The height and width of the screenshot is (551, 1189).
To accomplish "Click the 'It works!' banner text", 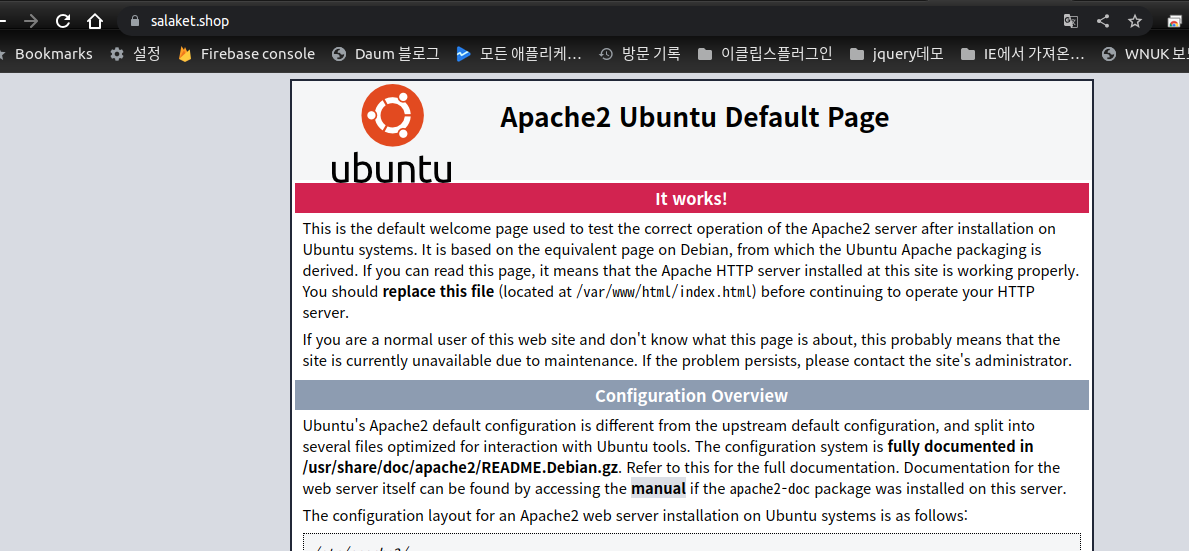I will tap(692, 199).
